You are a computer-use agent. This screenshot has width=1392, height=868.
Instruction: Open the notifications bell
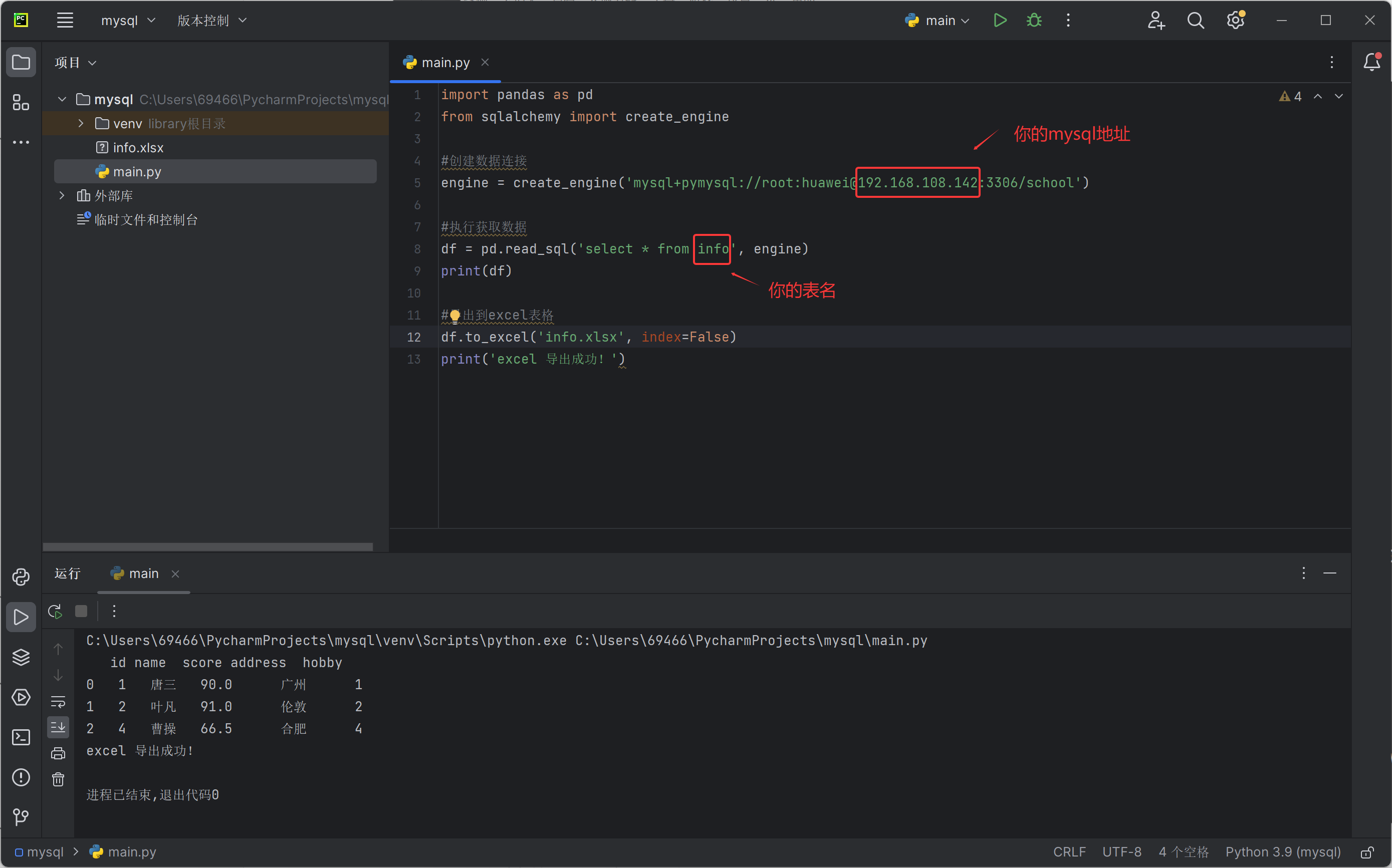1371,62
